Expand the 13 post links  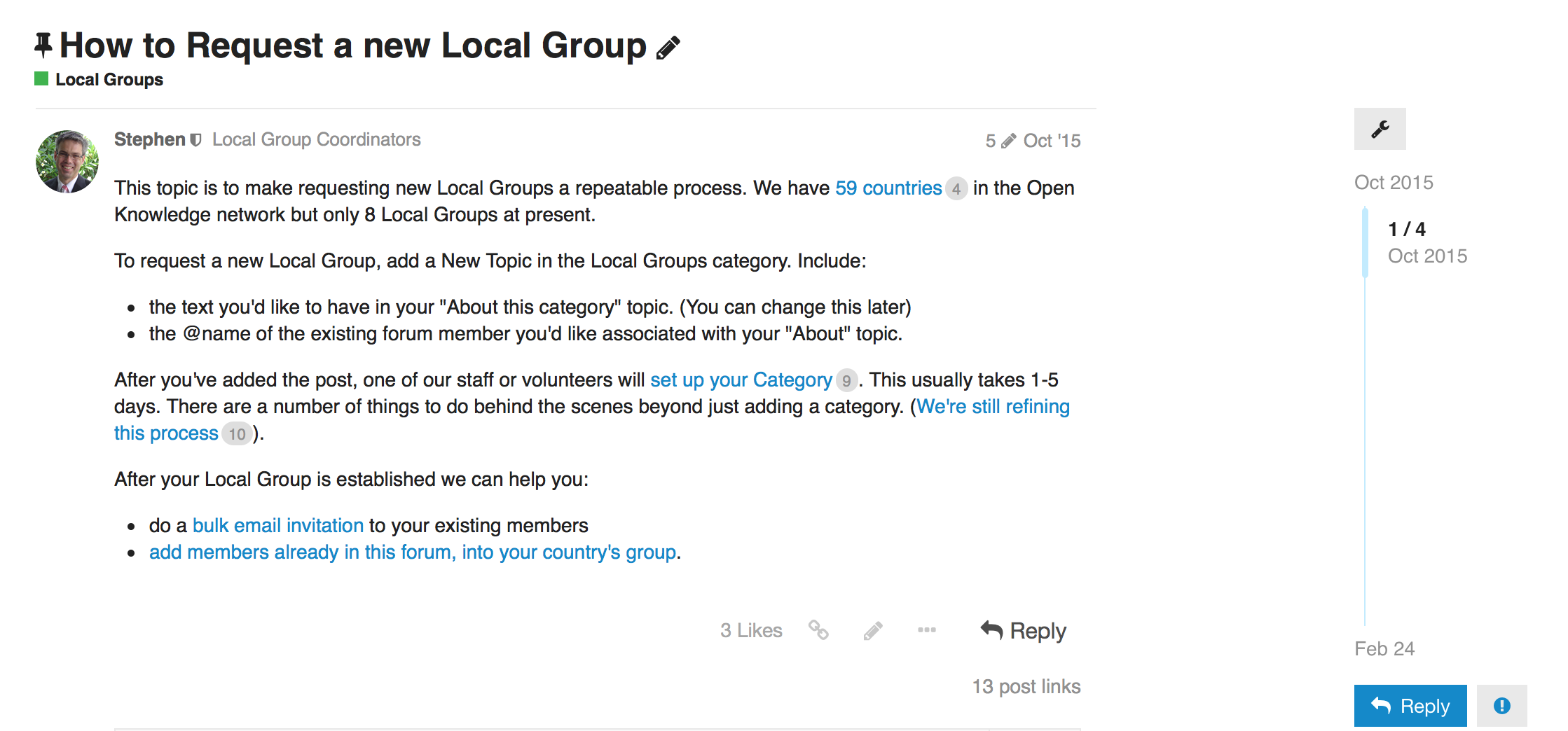click(x=1026, y=686)
